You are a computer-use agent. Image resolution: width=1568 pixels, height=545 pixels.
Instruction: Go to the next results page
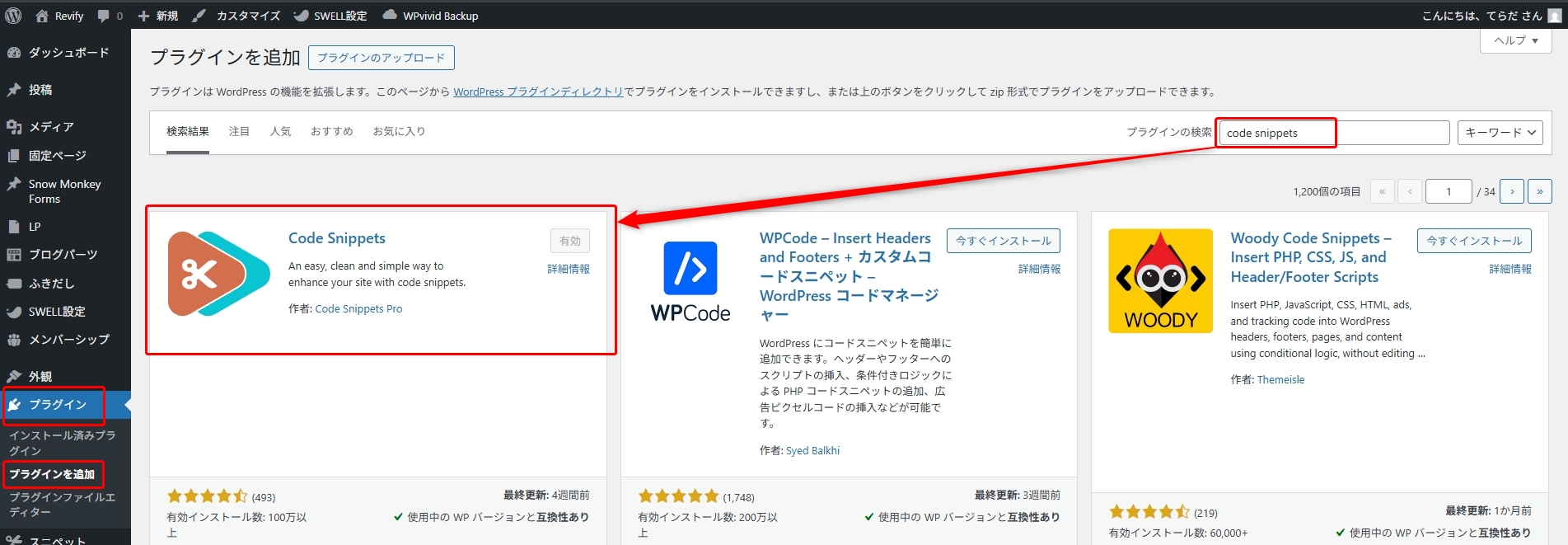click(1512, 191)
